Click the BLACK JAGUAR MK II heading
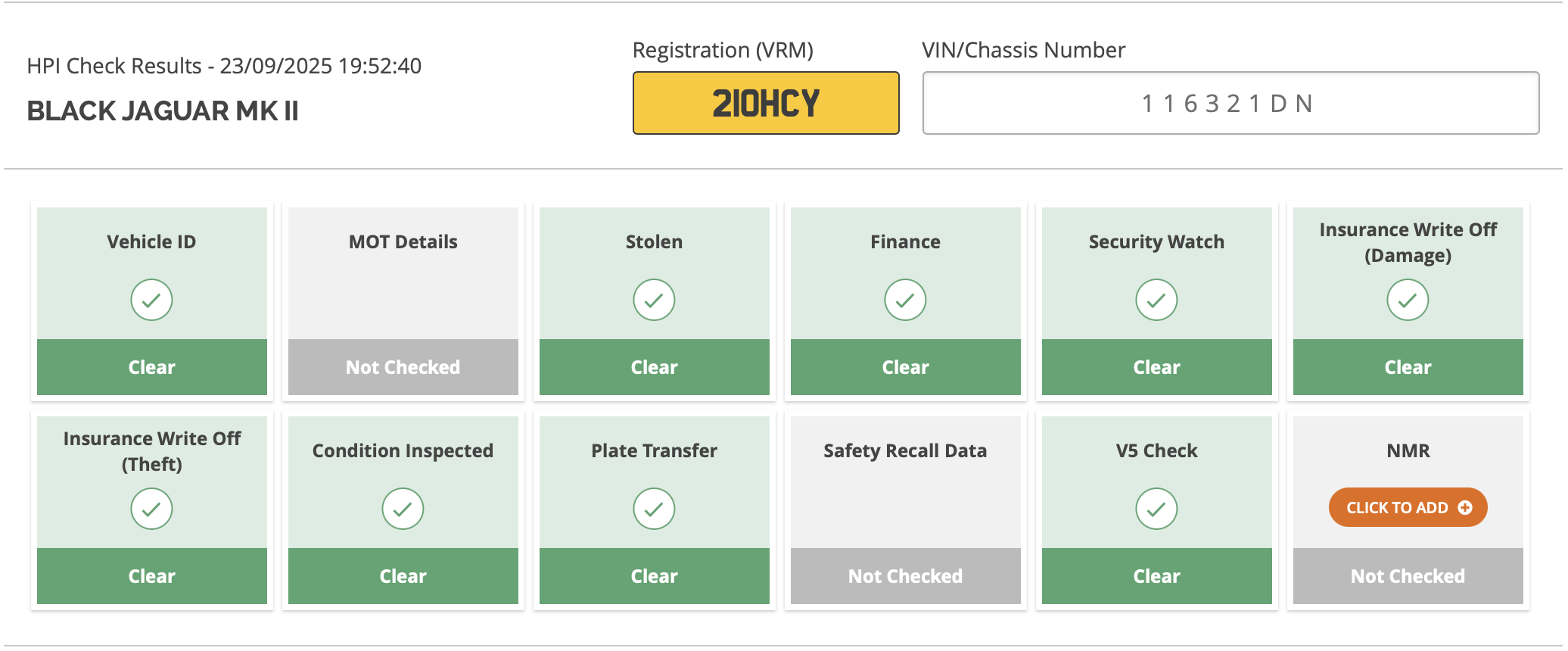The image size is (1568, 651). [x=163, y=111]
